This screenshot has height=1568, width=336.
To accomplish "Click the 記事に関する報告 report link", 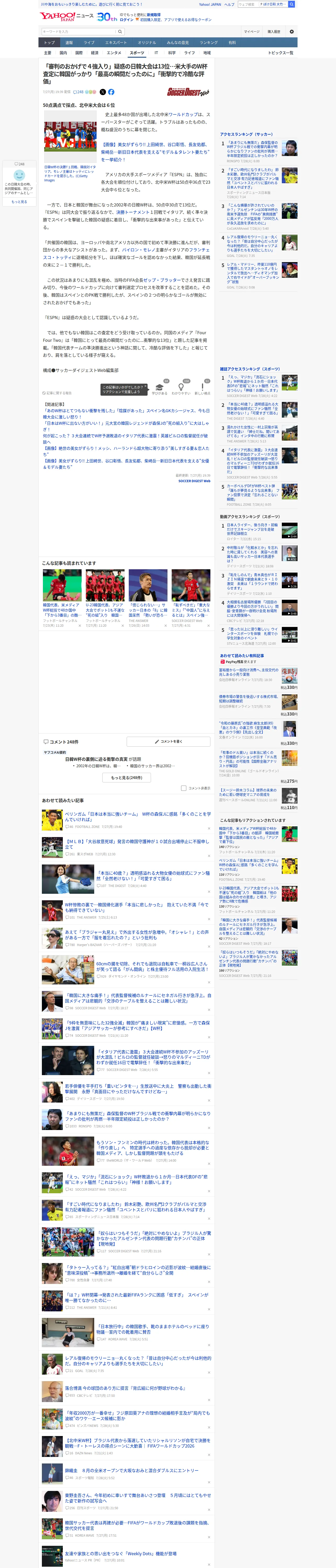I will pos(58,393).
